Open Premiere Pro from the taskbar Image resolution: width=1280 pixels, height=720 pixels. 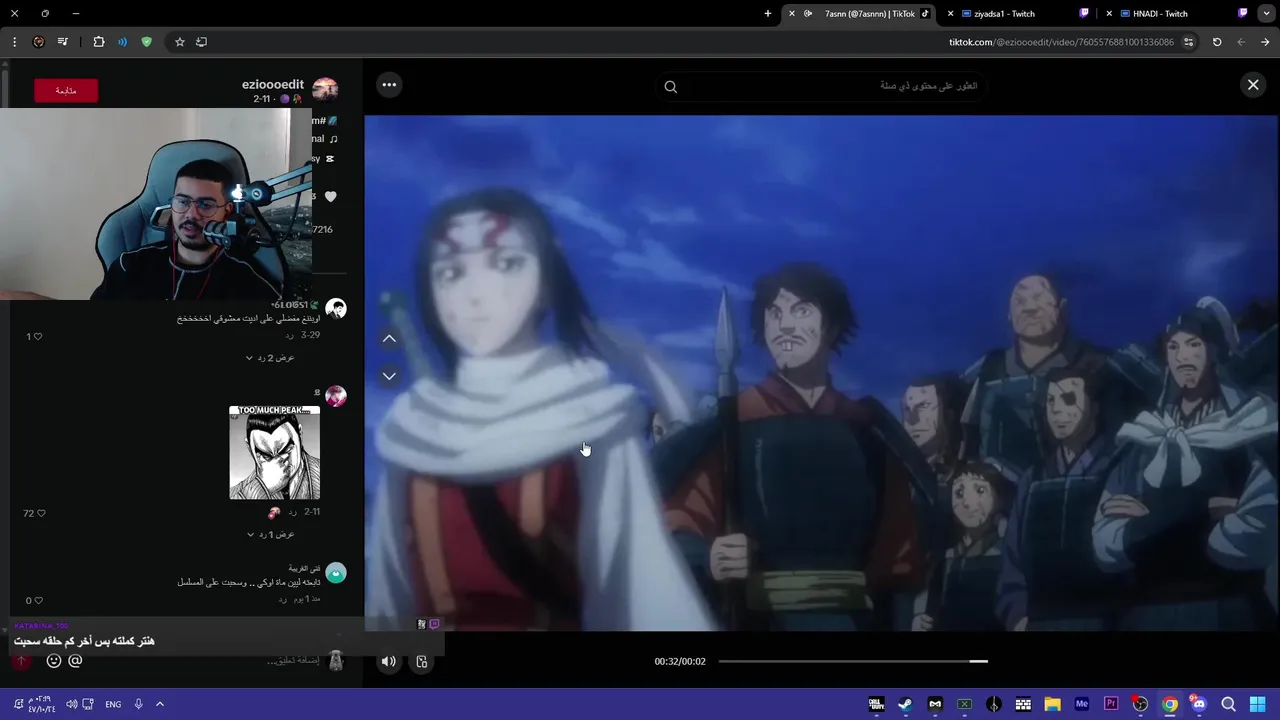(x=1111, y=704)
